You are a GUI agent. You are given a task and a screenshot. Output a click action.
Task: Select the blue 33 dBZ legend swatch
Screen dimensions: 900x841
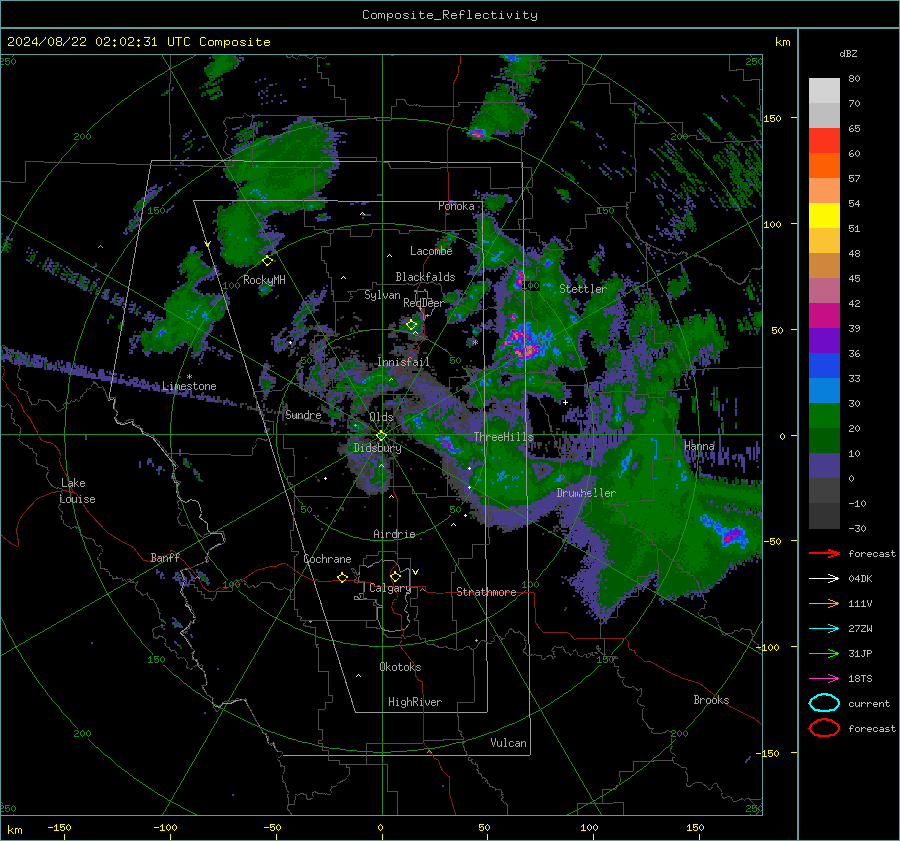[824, 366]
